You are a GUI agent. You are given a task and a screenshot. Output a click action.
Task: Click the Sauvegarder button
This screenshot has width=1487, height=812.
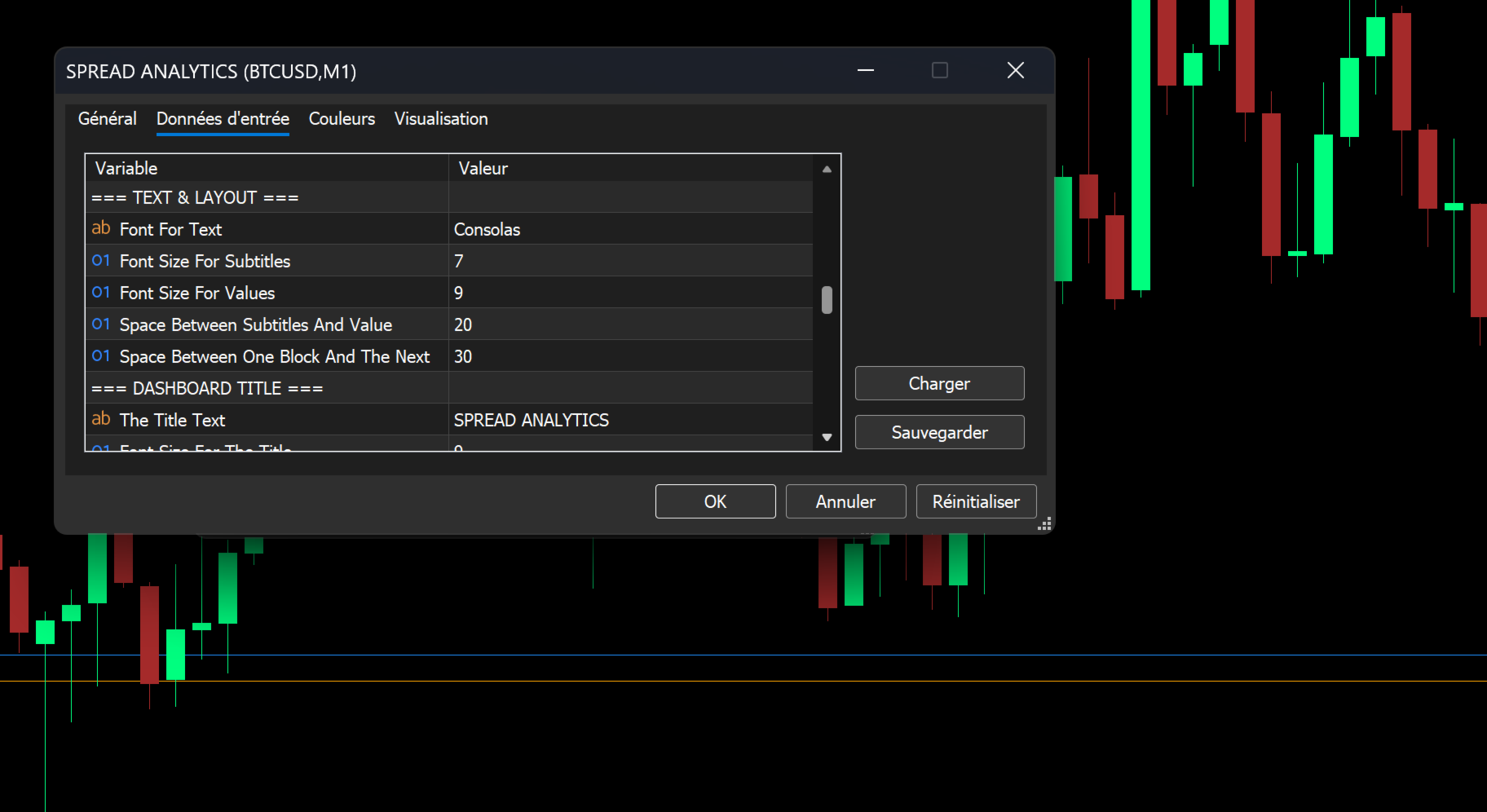939,432
